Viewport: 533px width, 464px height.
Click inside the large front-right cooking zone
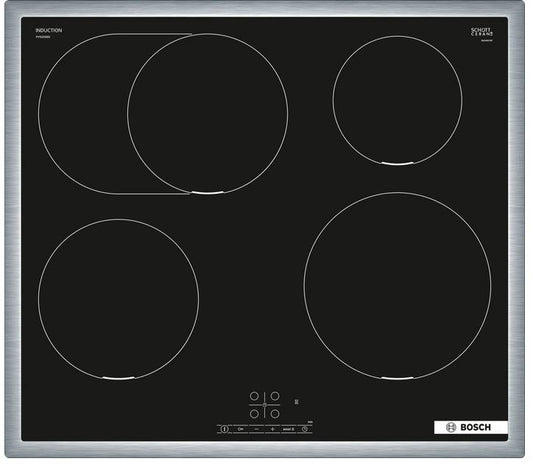(397, 286)
